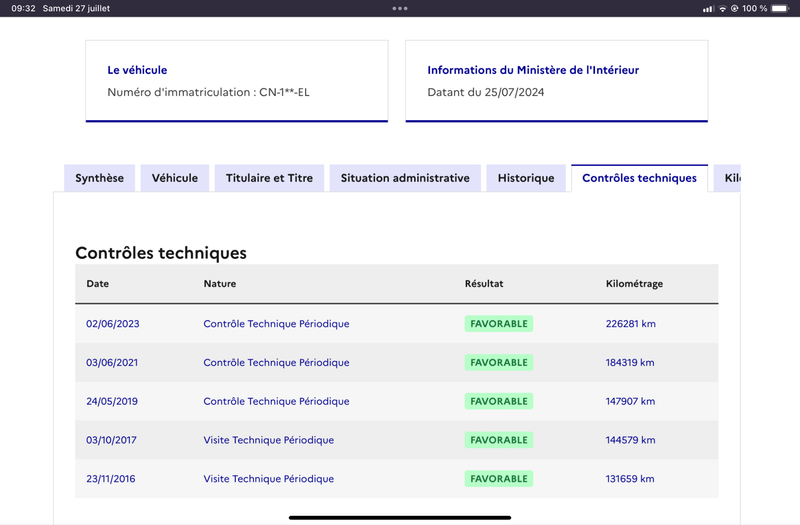Click the Le véhicule card heading
Viewport: 800px width, 525px height.
[x=137, y=70]
